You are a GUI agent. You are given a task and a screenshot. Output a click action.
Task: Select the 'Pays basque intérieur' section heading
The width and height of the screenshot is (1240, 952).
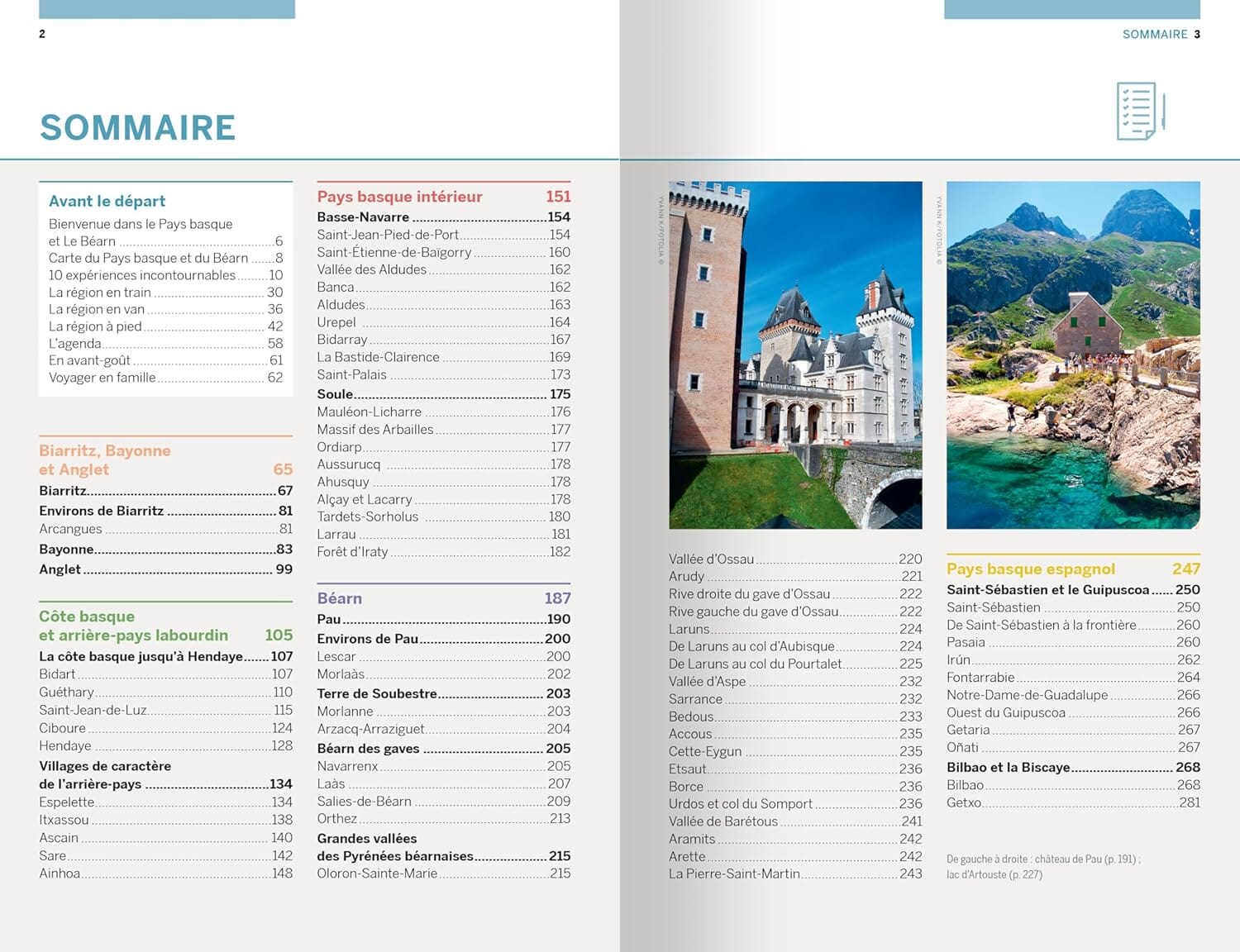coord(399,197)
